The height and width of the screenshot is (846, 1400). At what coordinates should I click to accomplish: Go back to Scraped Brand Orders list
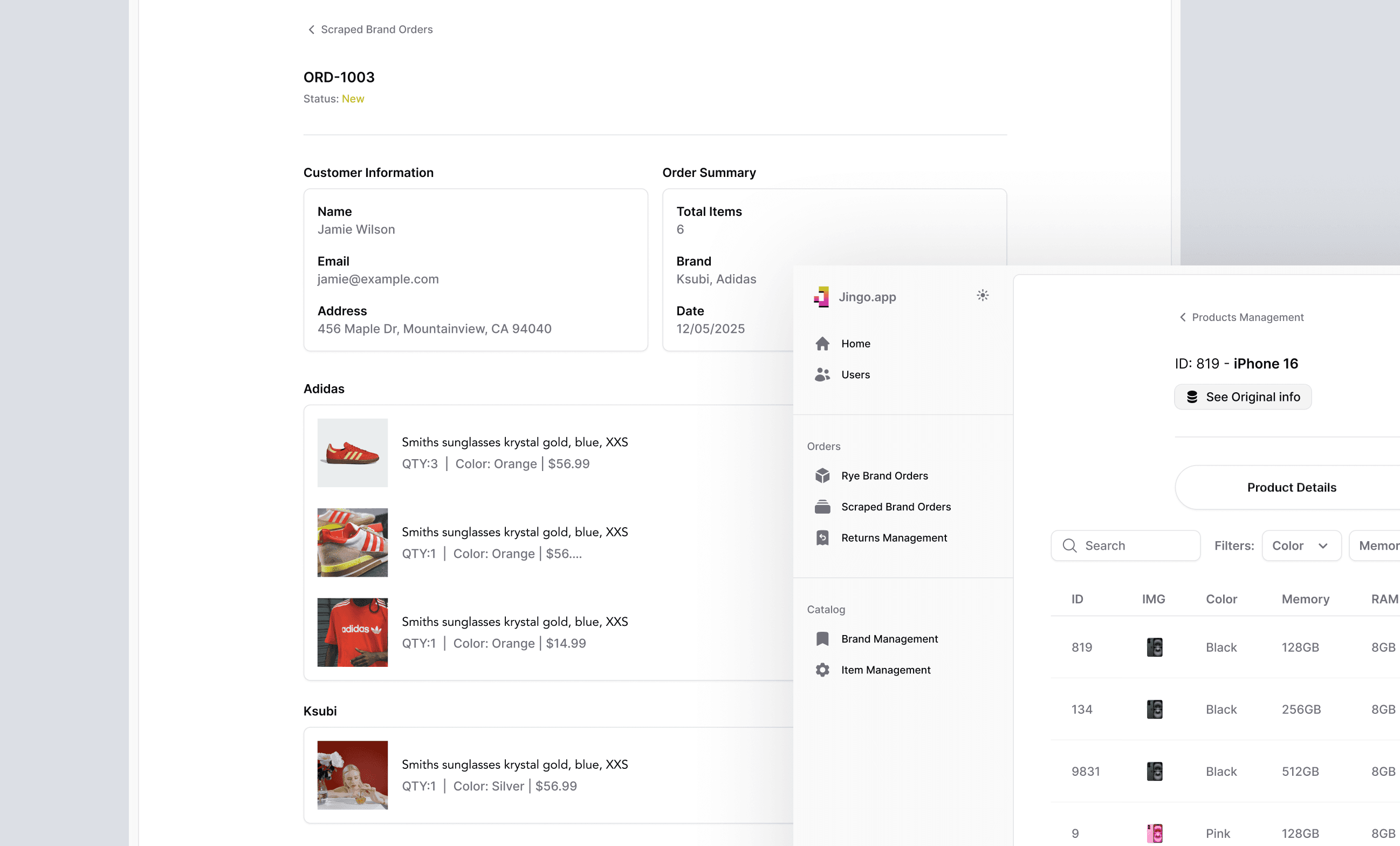point(370,30)
